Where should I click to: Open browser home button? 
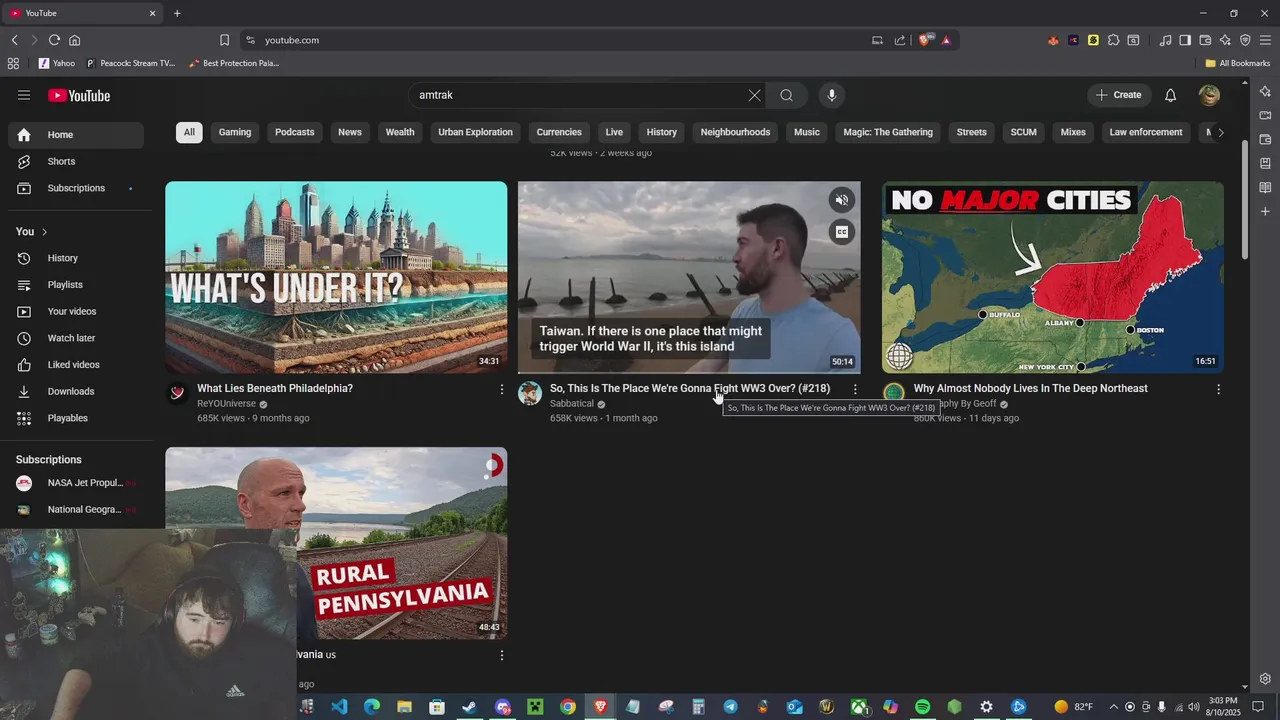74,40
